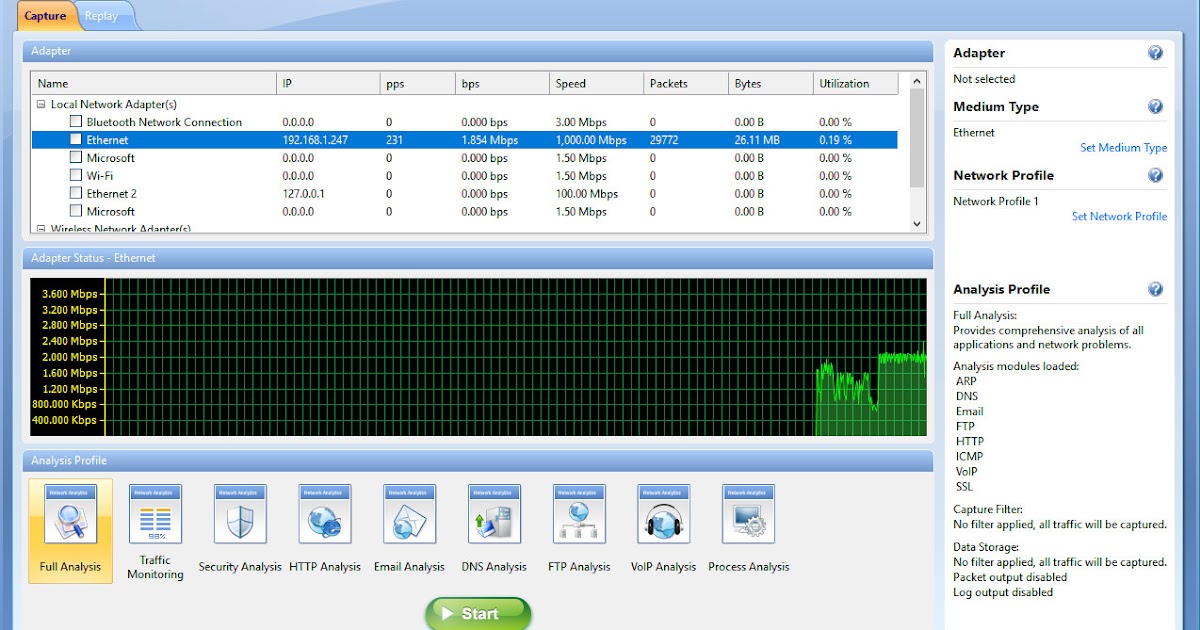Click the traffic spike in the Ethernet graph
This screenshot has height=630, width=1200.
871,394
